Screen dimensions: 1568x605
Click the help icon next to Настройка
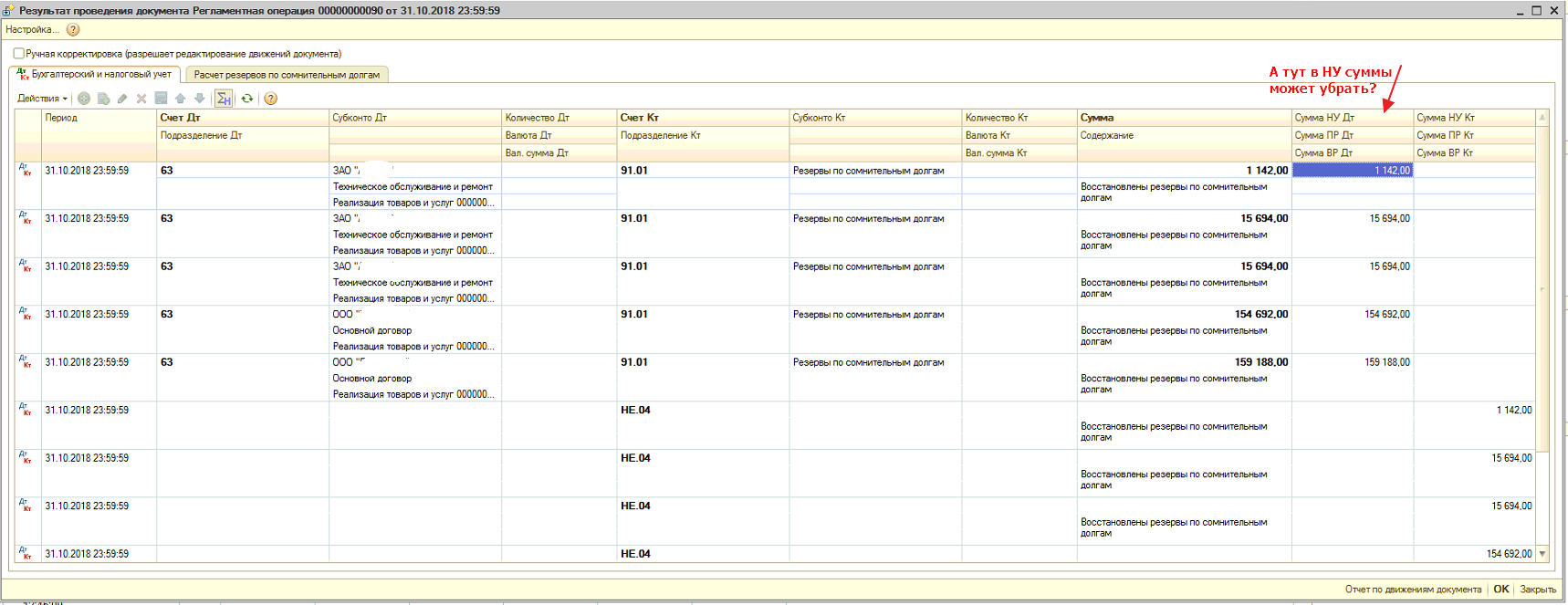point(73,29)
